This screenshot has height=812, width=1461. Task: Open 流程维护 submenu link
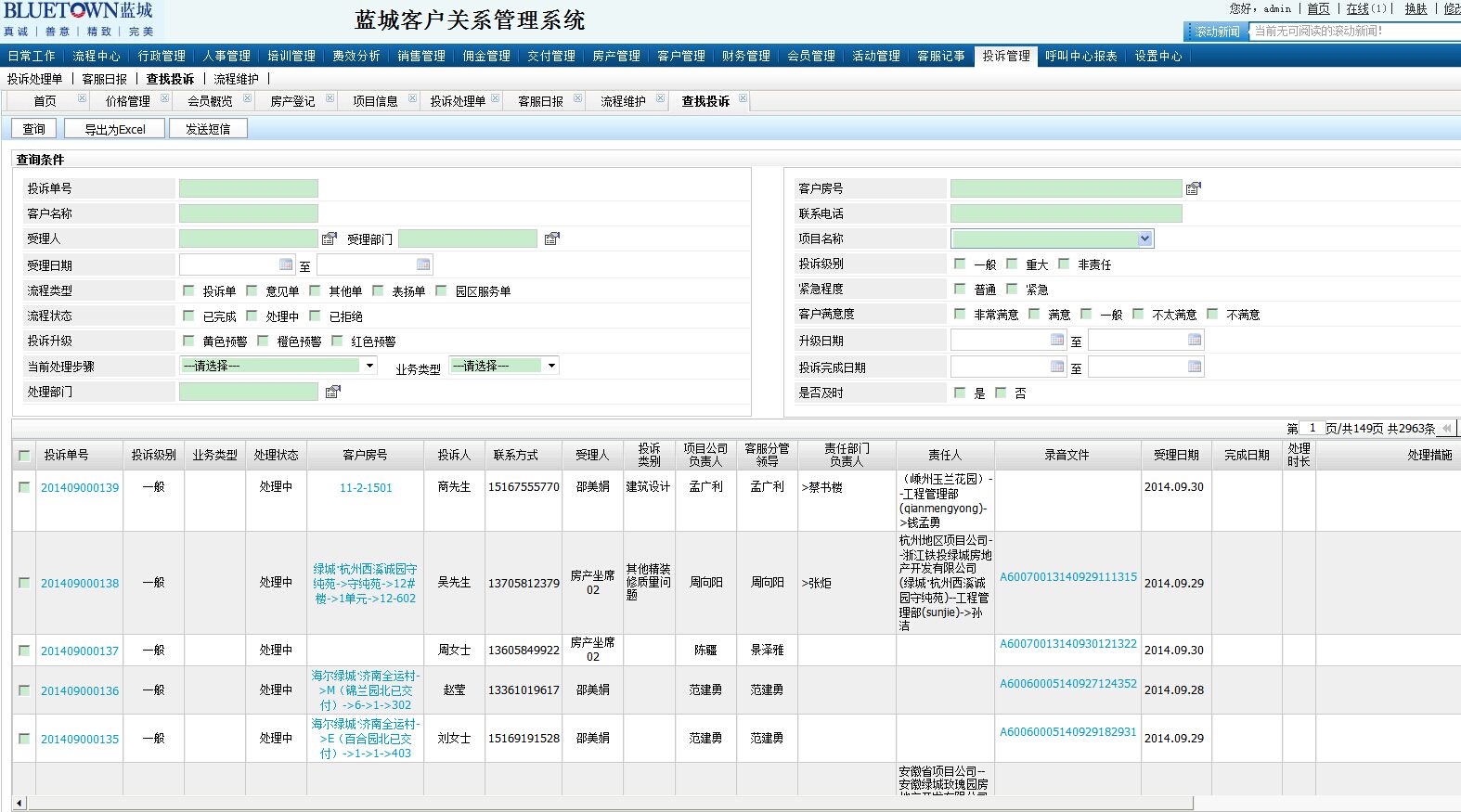[236, 79]
